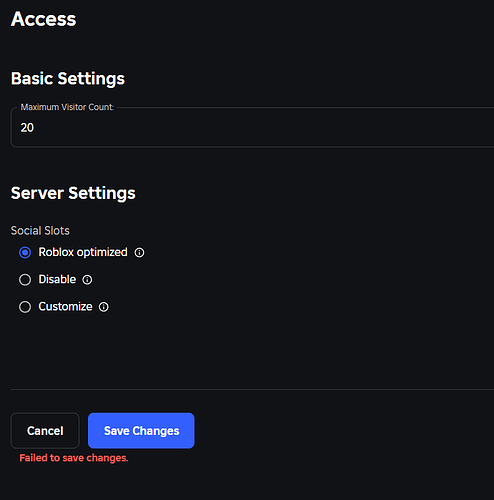Screen dimensions: 494x500
Task: Select the Customize radio button
Action: [x=25, y=307]
